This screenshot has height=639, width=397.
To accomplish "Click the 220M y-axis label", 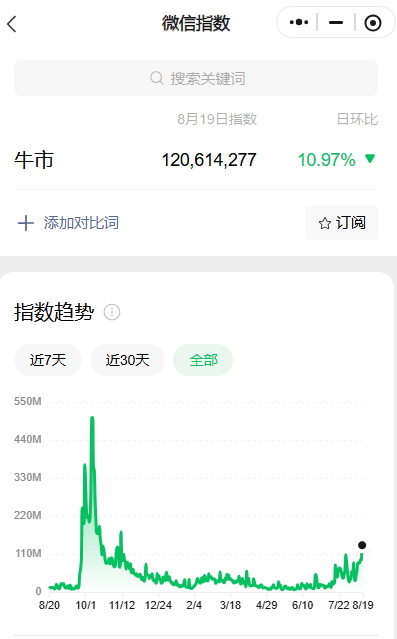I will coord(27,516).
